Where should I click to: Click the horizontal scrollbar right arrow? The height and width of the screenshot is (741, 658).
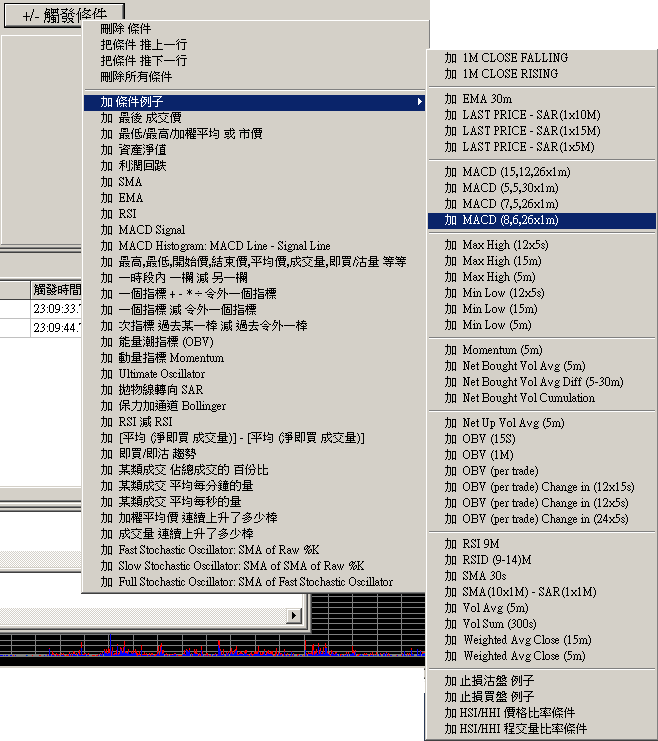coord(294,614)
